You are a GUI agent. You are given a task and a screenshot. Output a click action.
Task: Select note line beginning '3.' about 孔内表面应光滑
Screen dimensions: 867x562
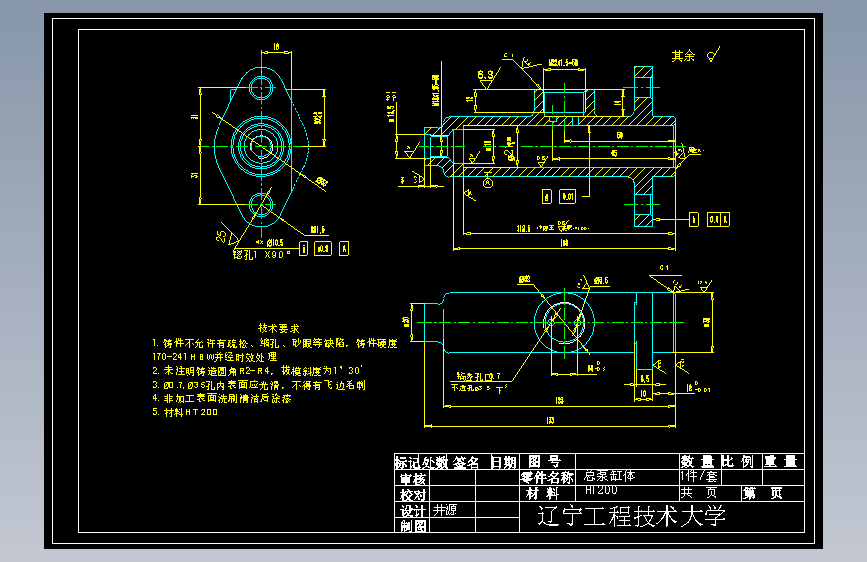point(259,384)
